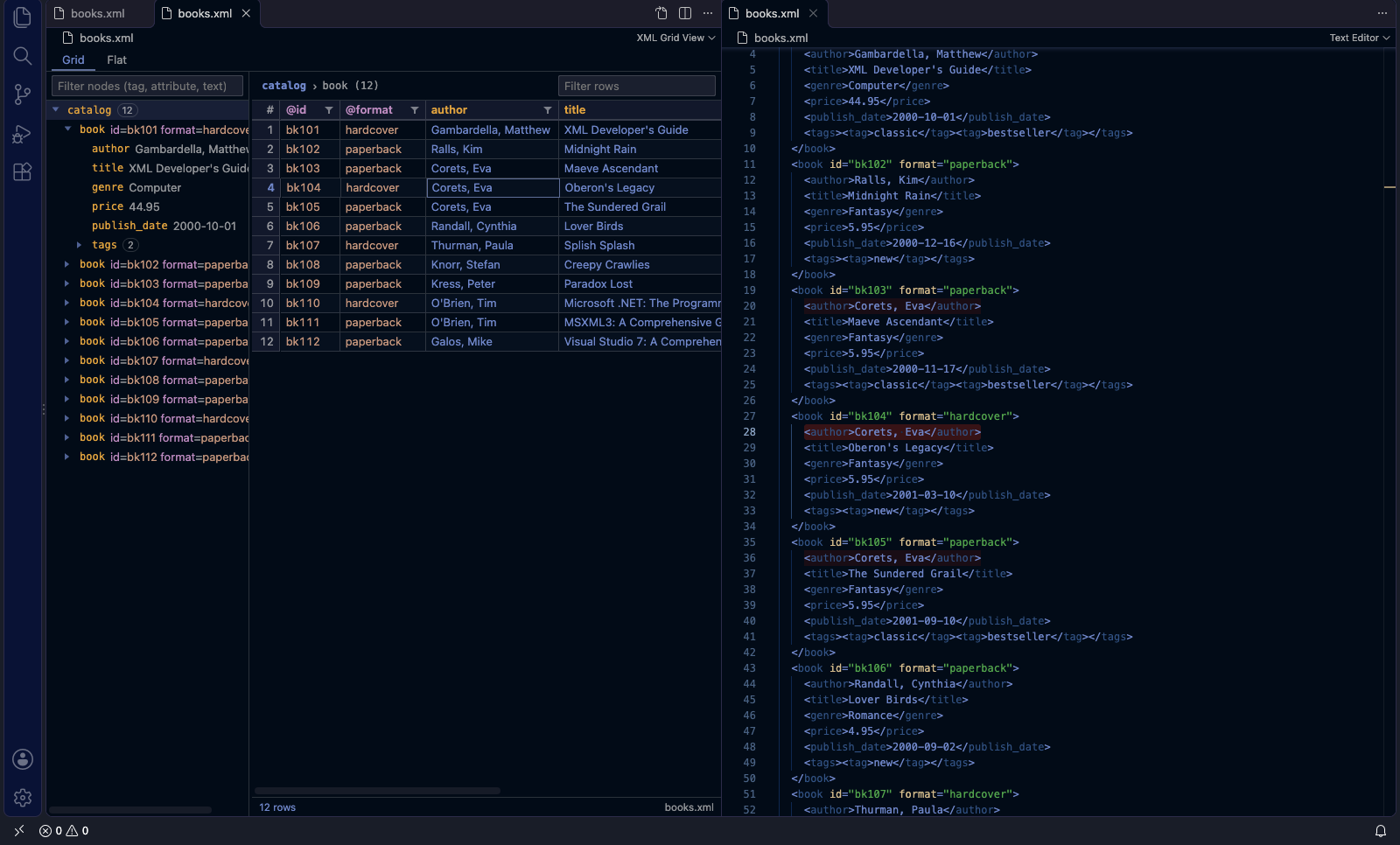Click the notifications bell icon
The image size is (1400, 845).
1381,831
